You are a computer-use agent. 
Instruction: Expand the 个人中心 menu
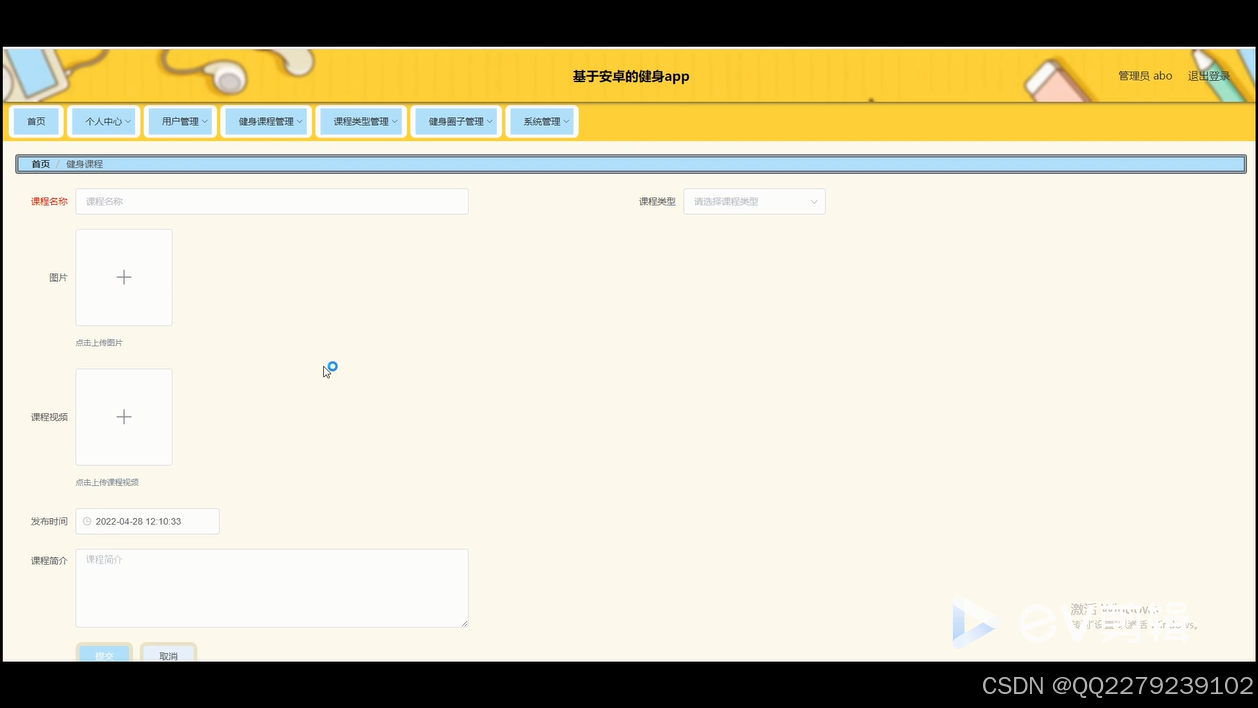point(104,120)
